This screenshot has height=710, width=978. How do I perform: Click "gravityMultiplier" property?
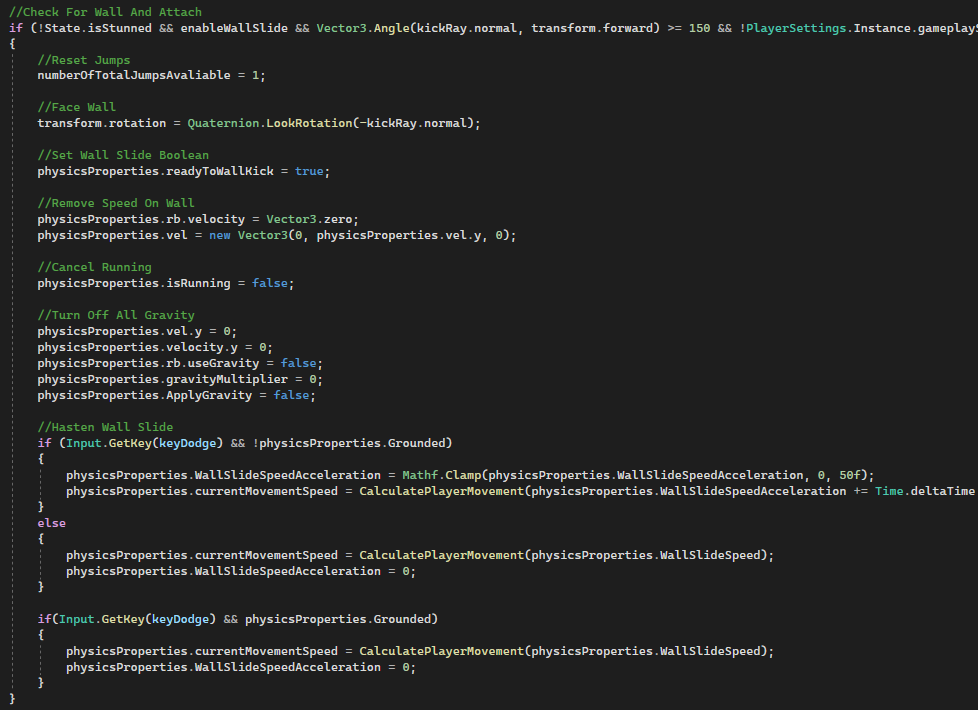(x=227, y=379)
